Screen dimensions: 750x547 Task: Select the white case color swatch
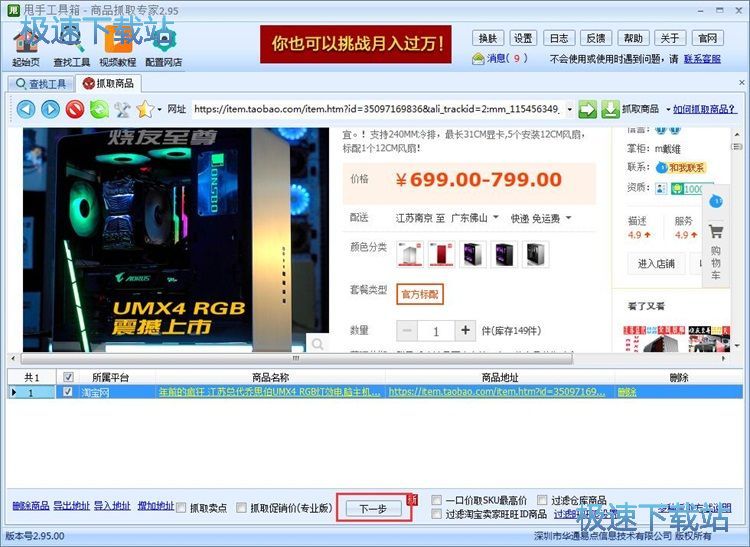(410, 254)
